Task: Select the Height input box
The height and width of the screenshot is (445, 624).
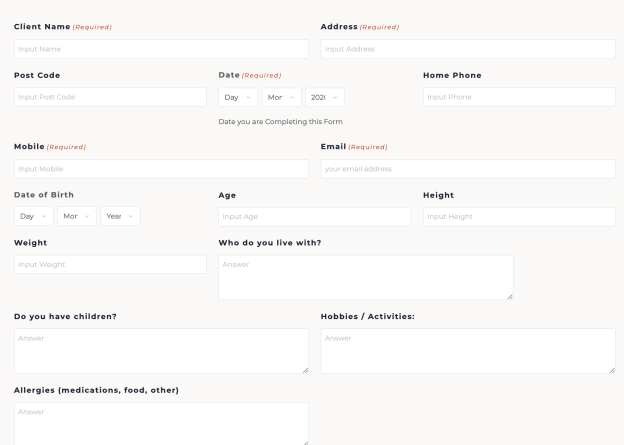Action: (x=519, y=217)
